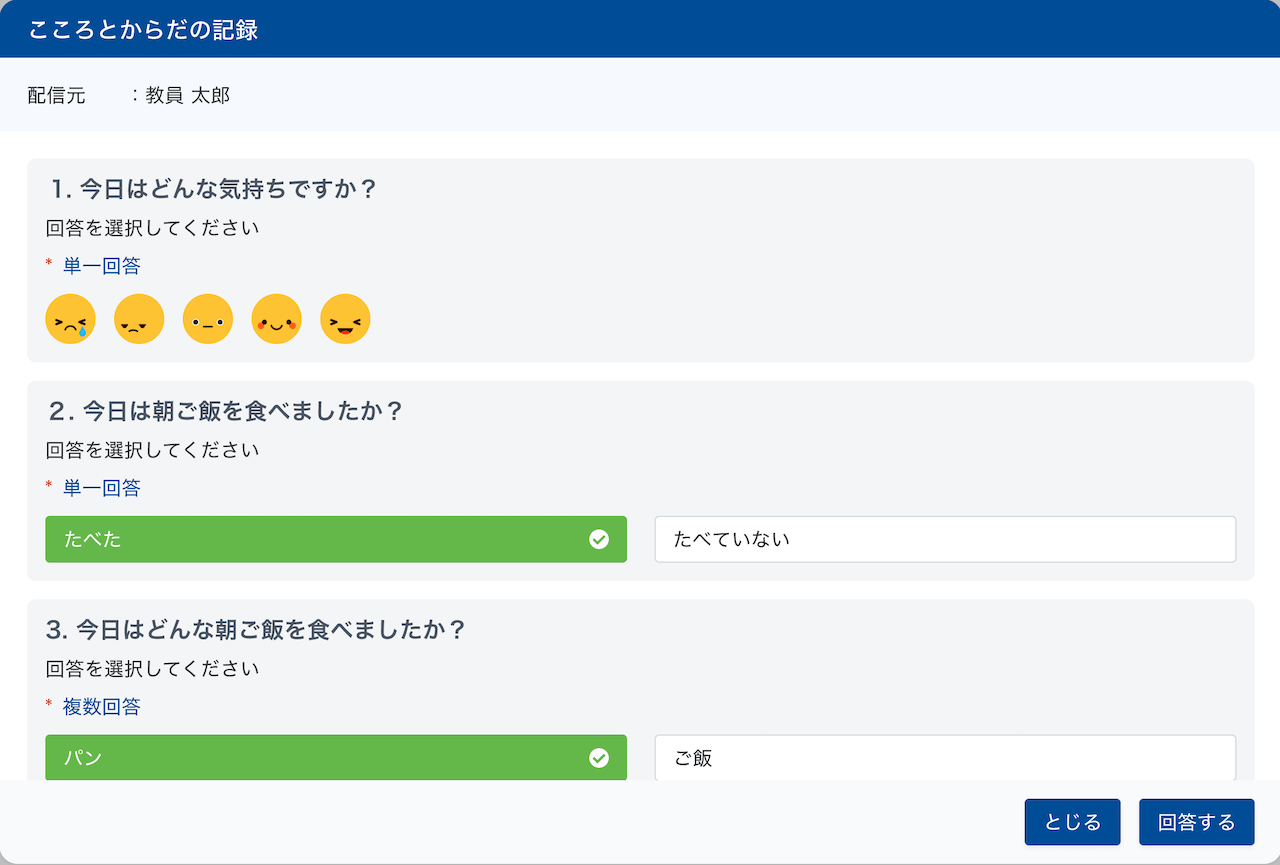Toggle the ご飯 breakfast choice

(x=945, y=758)
